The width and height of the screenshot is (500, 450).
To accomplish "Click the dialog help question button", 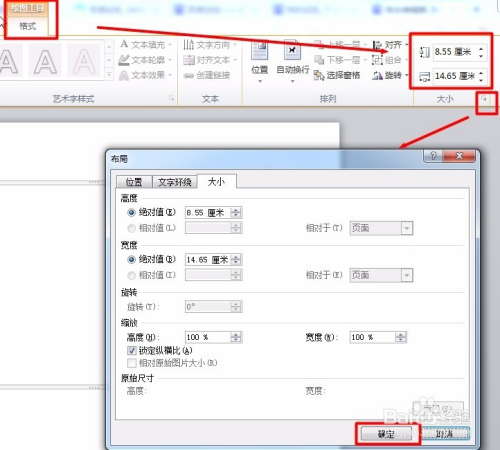I will point(433,156).
